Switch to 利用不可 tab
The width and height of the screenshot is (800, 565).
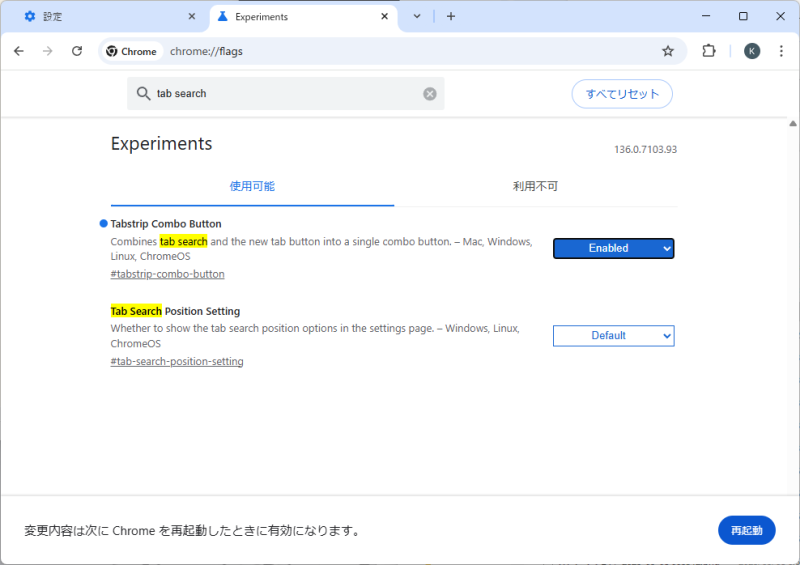pos(535,186)
